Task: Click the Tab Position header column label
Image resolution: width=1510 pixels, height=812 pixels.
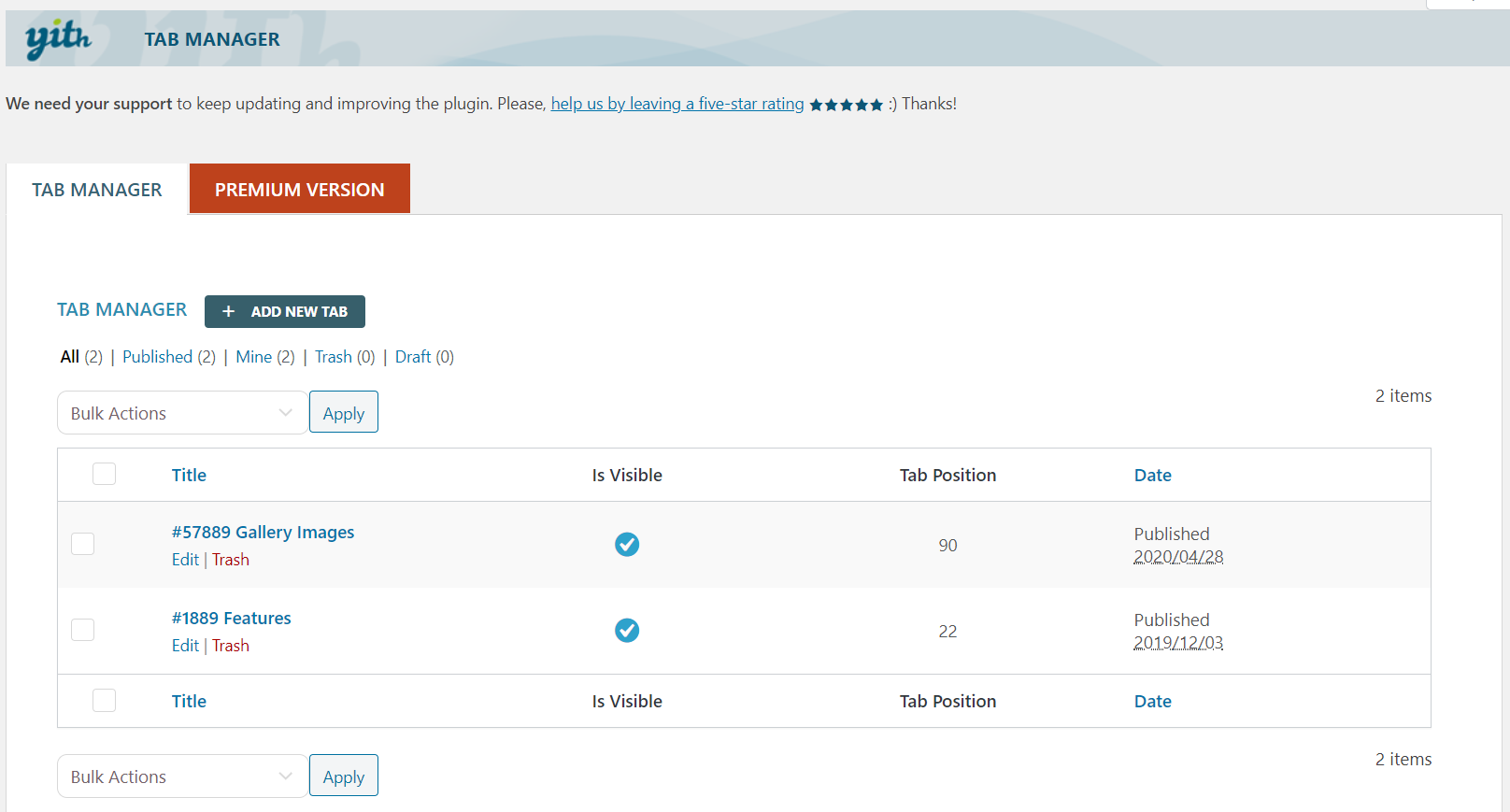Action: point(947,475)
